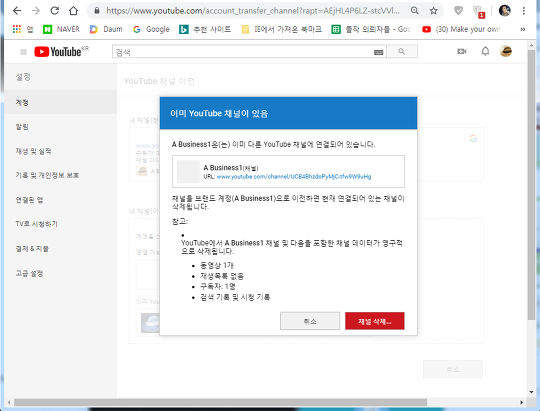Image resolution: width=540 pixels, height=411 pixels.
Task: Go back with browser back arrow
Action: 17,11
